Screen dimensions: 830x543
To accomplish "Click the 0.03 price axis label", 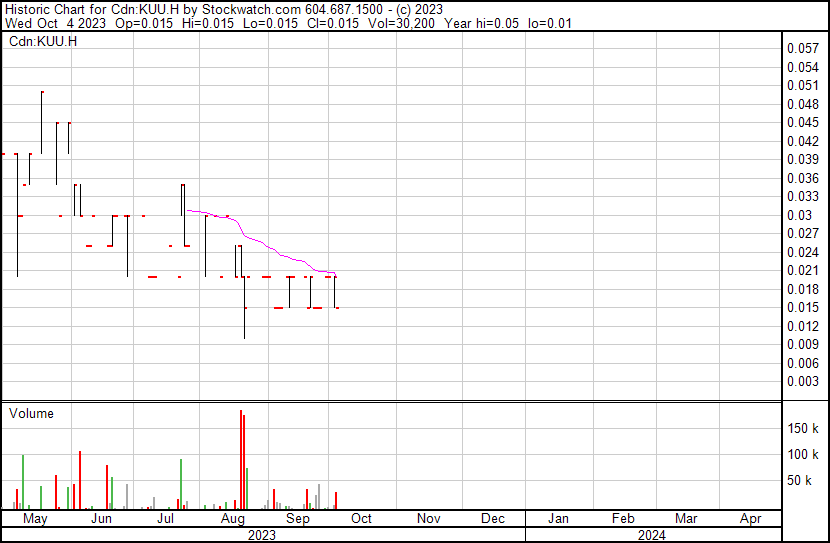I will (x=799, y=215).
